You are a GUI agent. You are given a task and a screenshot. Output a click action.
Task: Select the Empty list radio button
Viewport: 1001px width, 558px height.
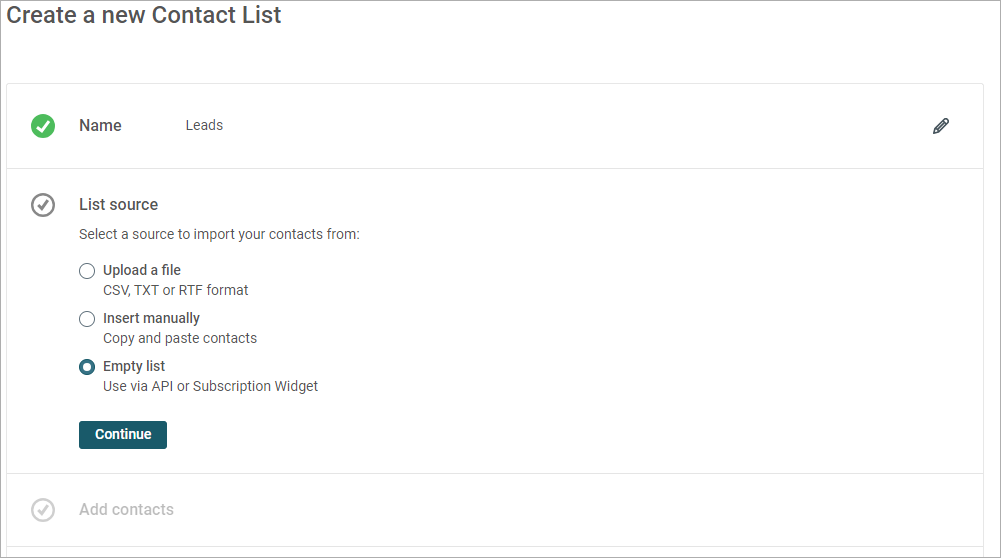click(x=87, y=367)
